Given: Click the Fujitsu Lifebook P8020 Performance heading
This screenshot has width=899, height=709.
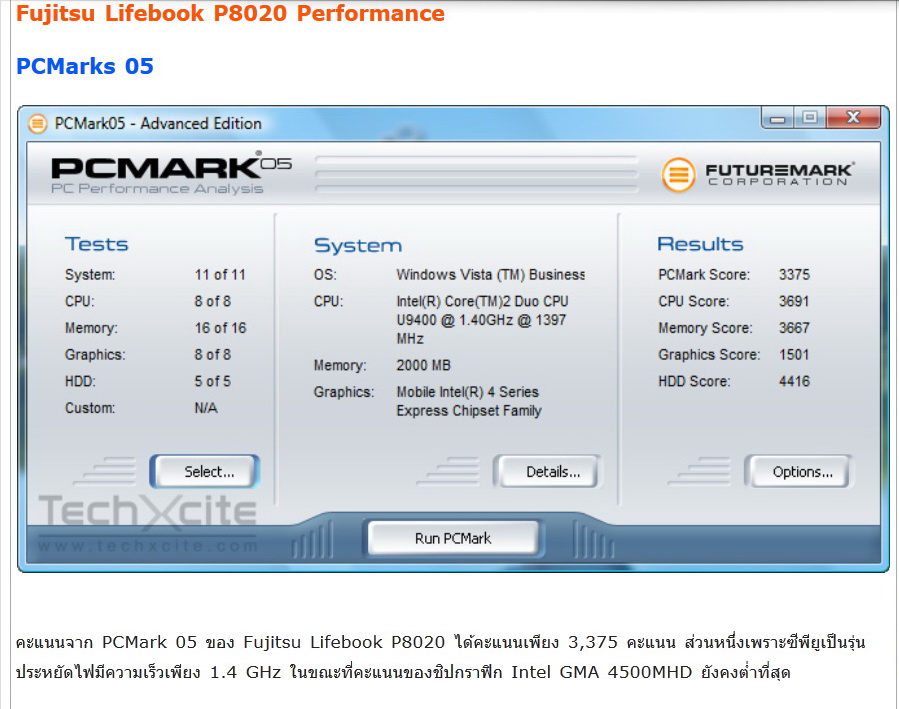Looking at the screenshot, I should click(x=230, y=13).
